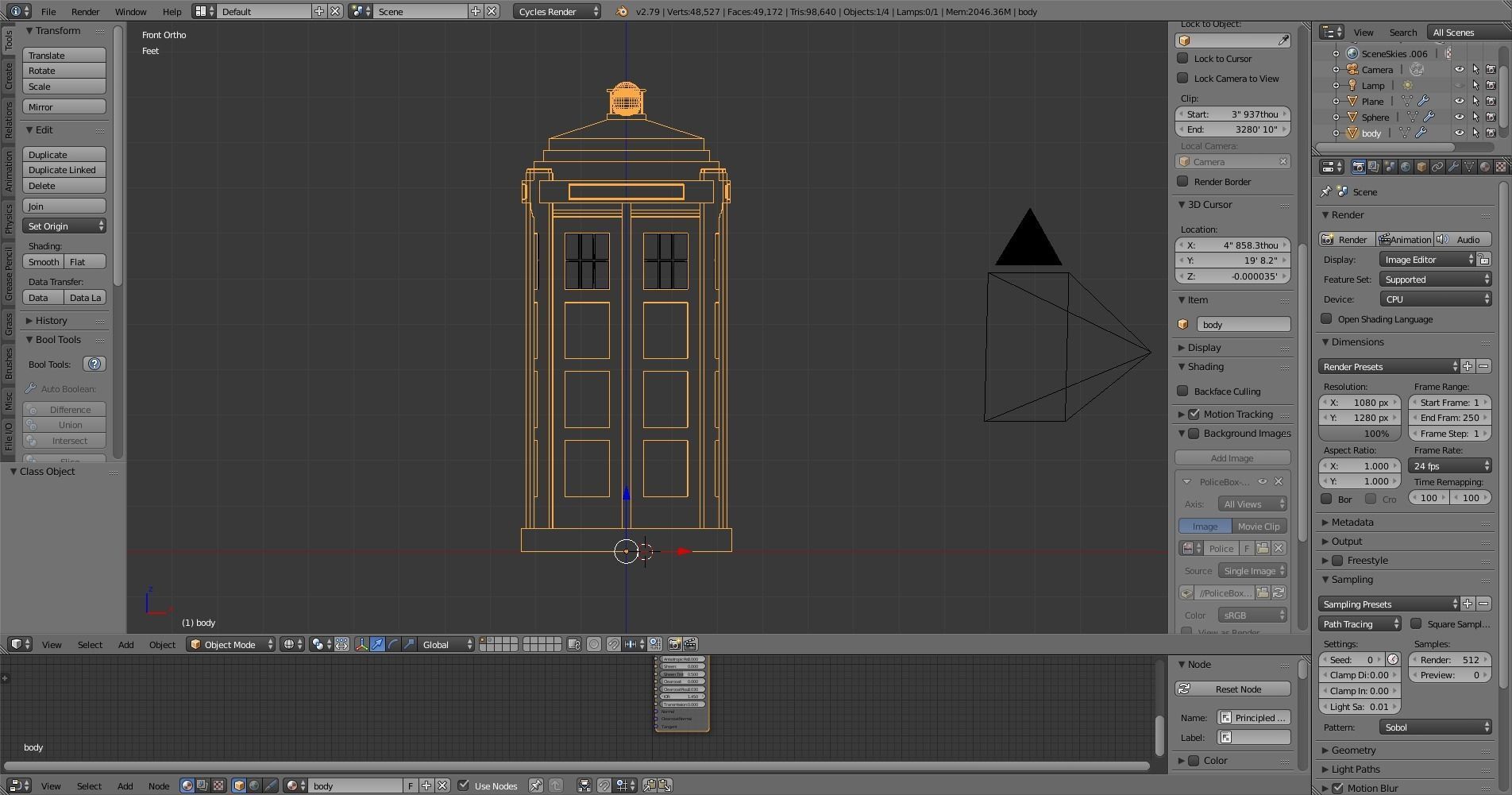
Task: Switch to the Create tool shelf tab
Action: 9,76
